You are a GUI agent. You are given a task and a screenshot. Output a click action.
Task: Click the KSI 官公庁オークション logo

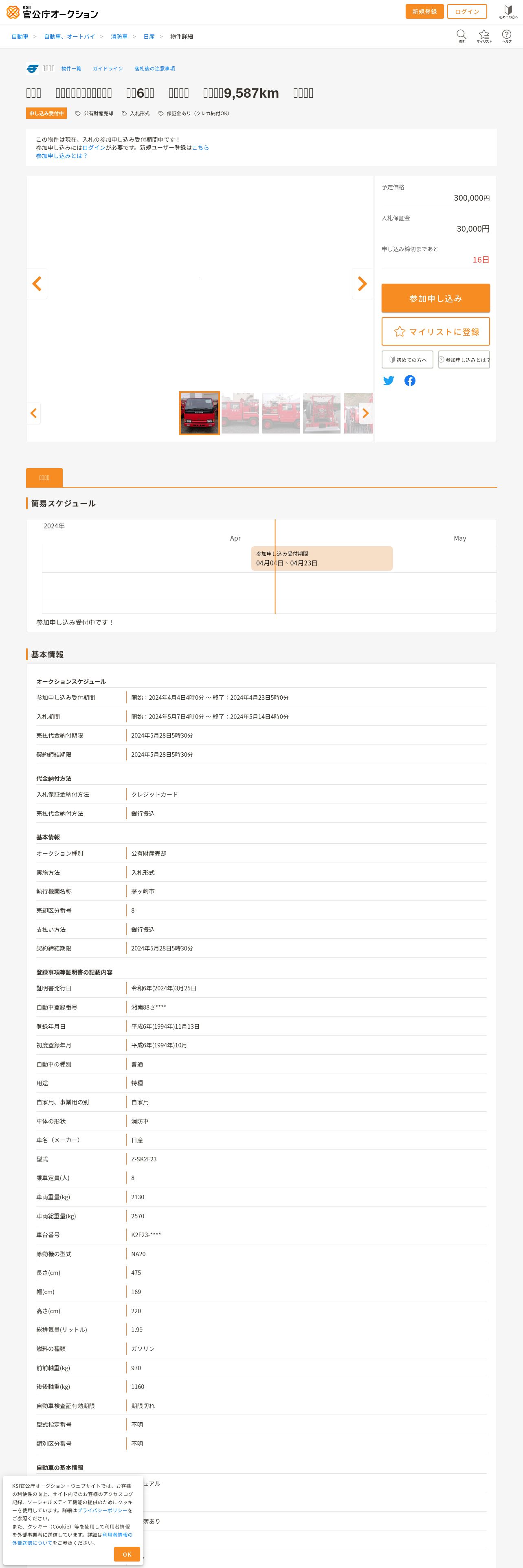coord(52,12)
